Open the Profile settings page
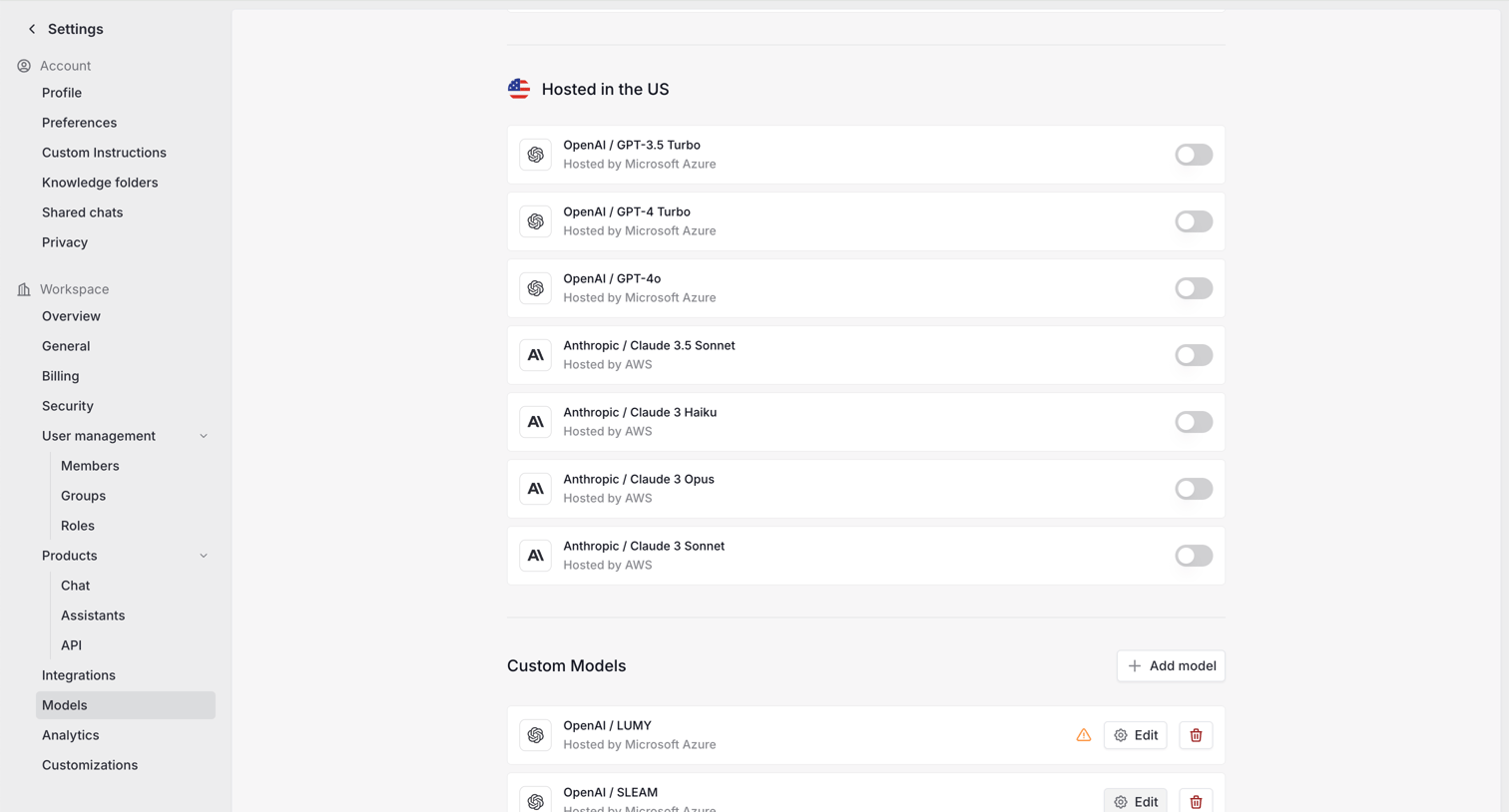Viewport: 1509px width, 812px height. click(62, 93)
